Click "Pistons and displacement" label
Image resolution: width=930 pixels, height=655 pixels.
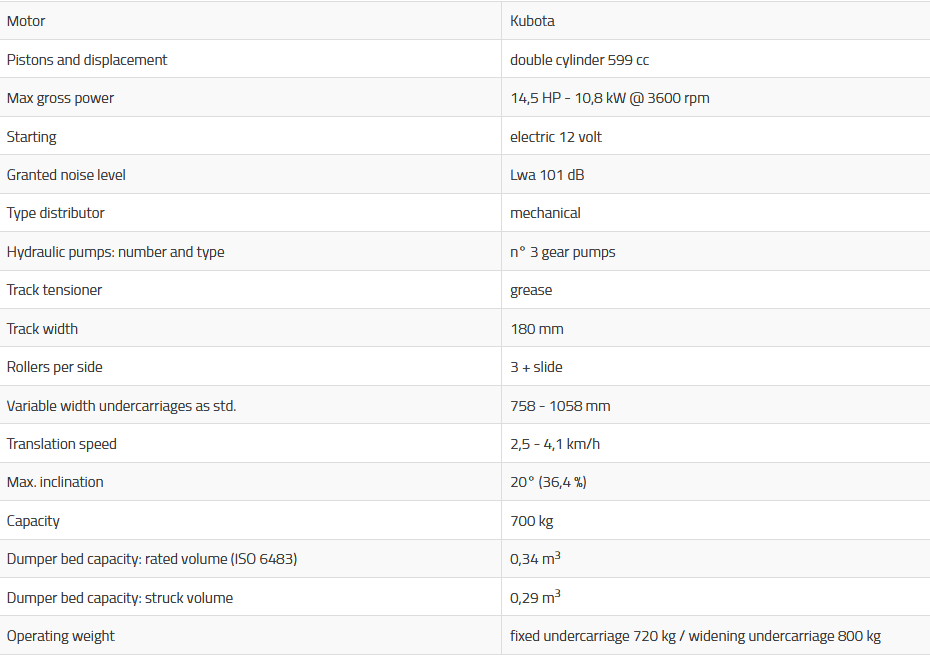point(87,60)
